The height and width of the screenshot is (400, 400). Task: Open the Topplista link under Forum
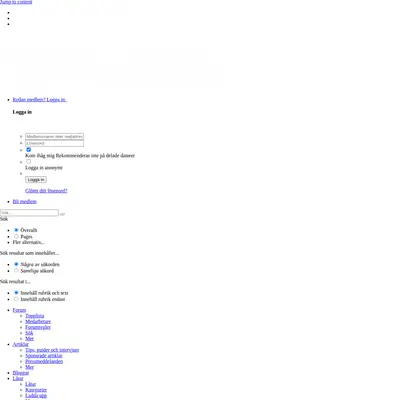tap(35, 316)
